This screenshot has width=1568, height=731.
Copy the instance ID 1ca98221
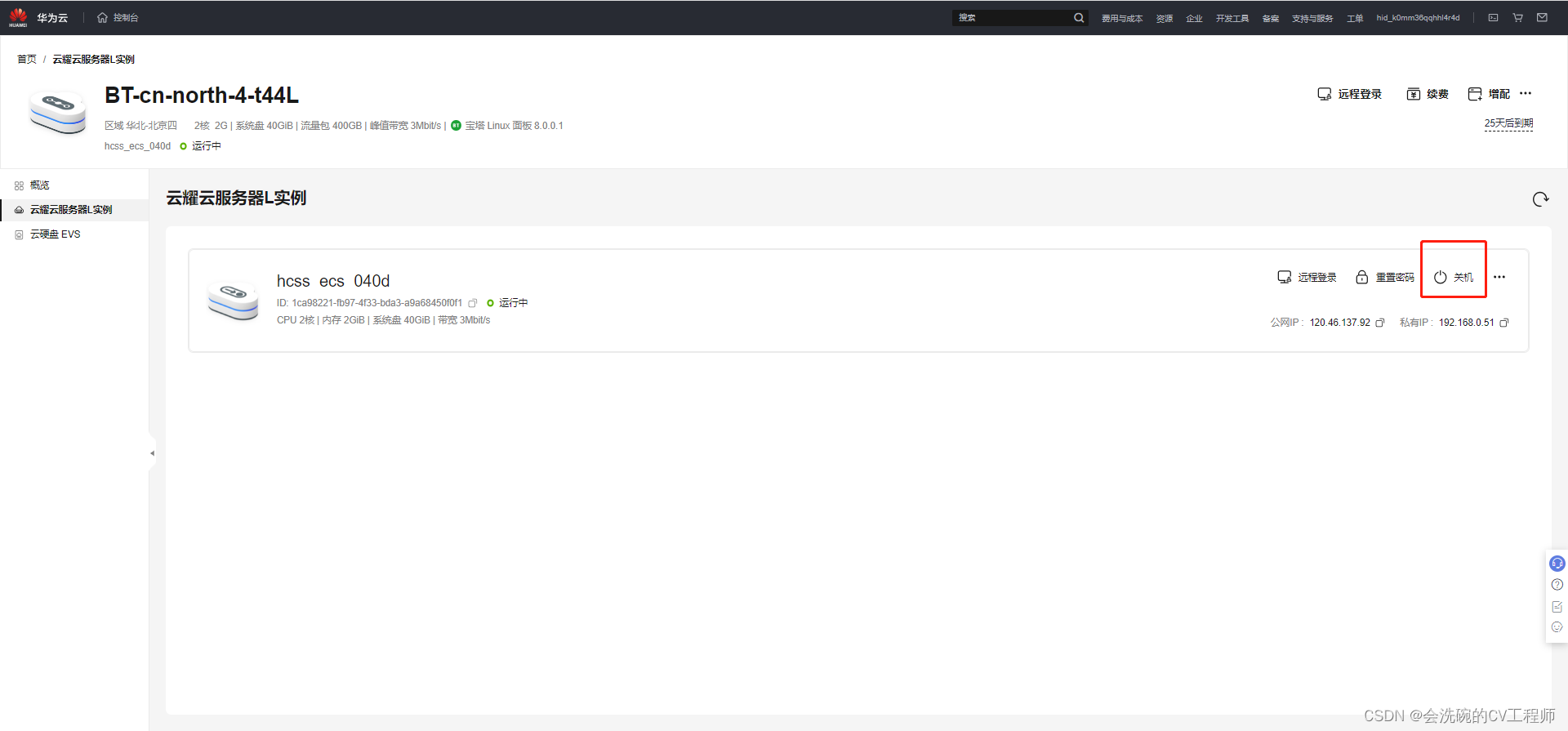coord(472,303)
